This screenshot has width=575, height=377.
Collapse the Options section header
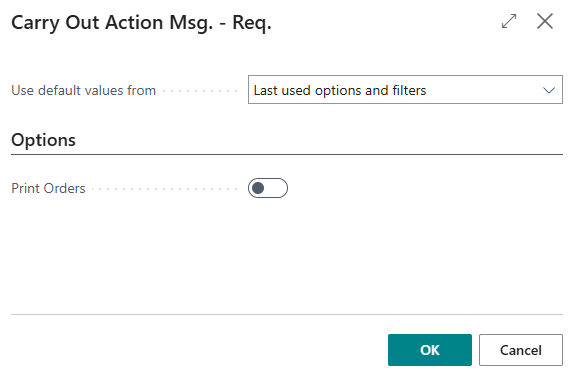[x=43, y=140]
